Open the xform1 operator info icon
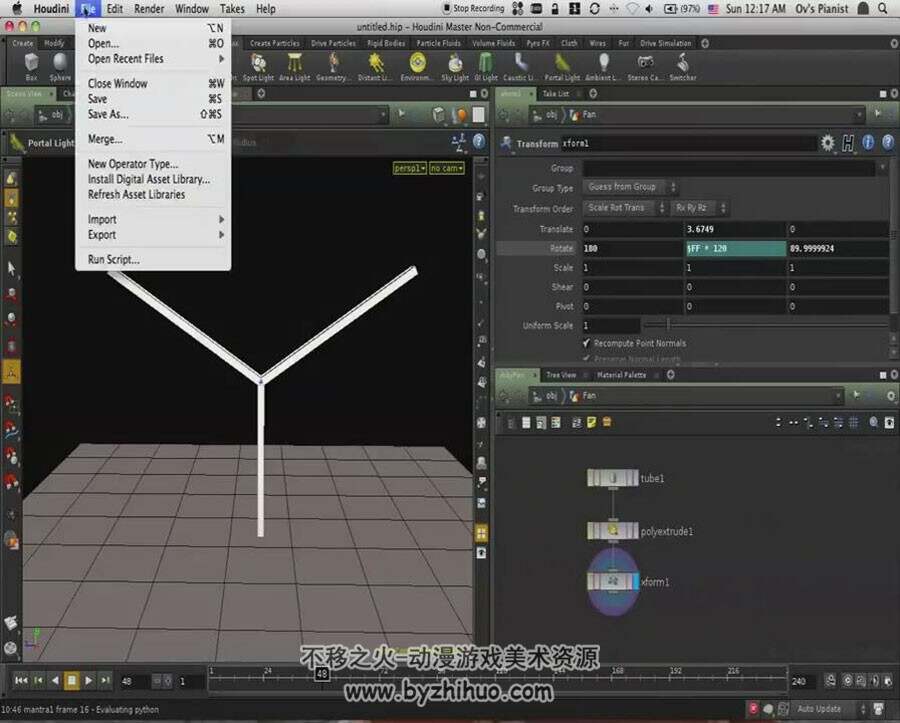 pyautogui.click(x=868, y=142)
